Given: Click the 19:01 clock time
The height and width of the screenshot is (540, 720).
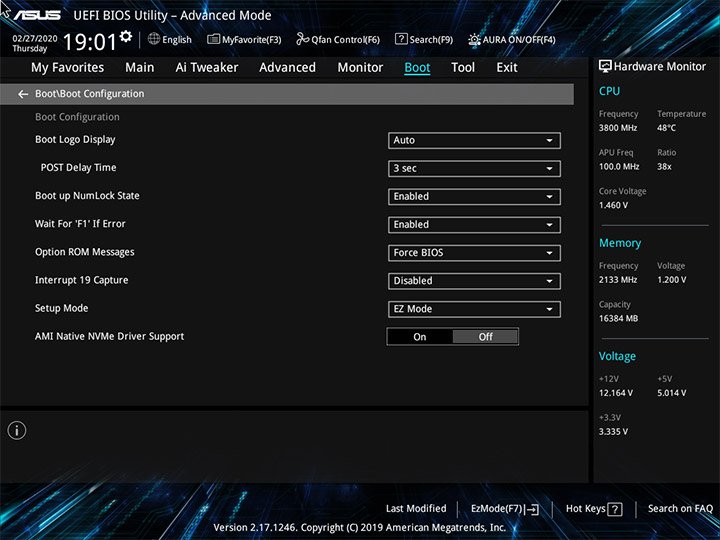Looking at the screenshot, I should [90, 42].
